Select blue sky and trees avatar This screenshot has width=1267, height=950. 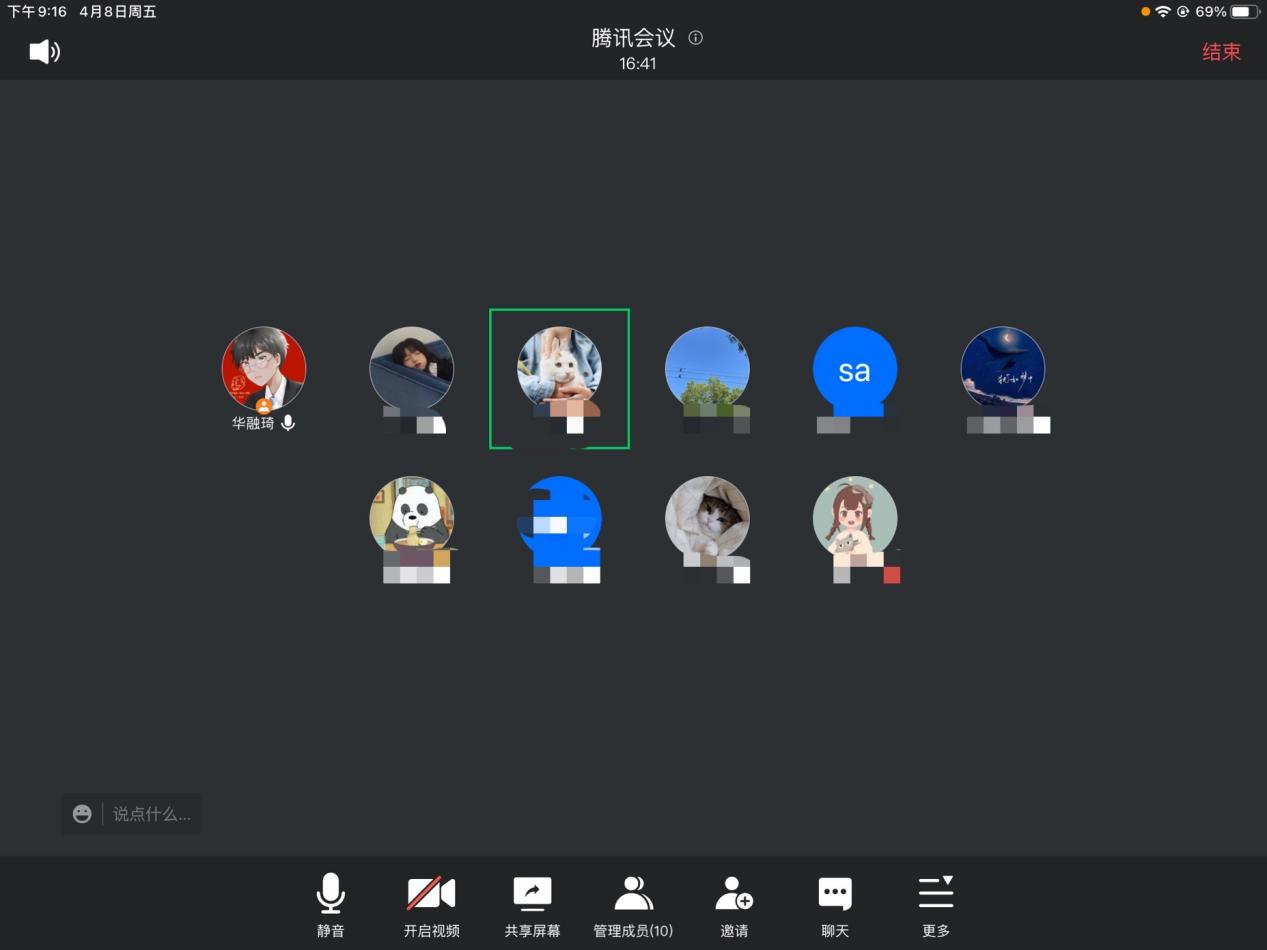click(x=707, y=369)
